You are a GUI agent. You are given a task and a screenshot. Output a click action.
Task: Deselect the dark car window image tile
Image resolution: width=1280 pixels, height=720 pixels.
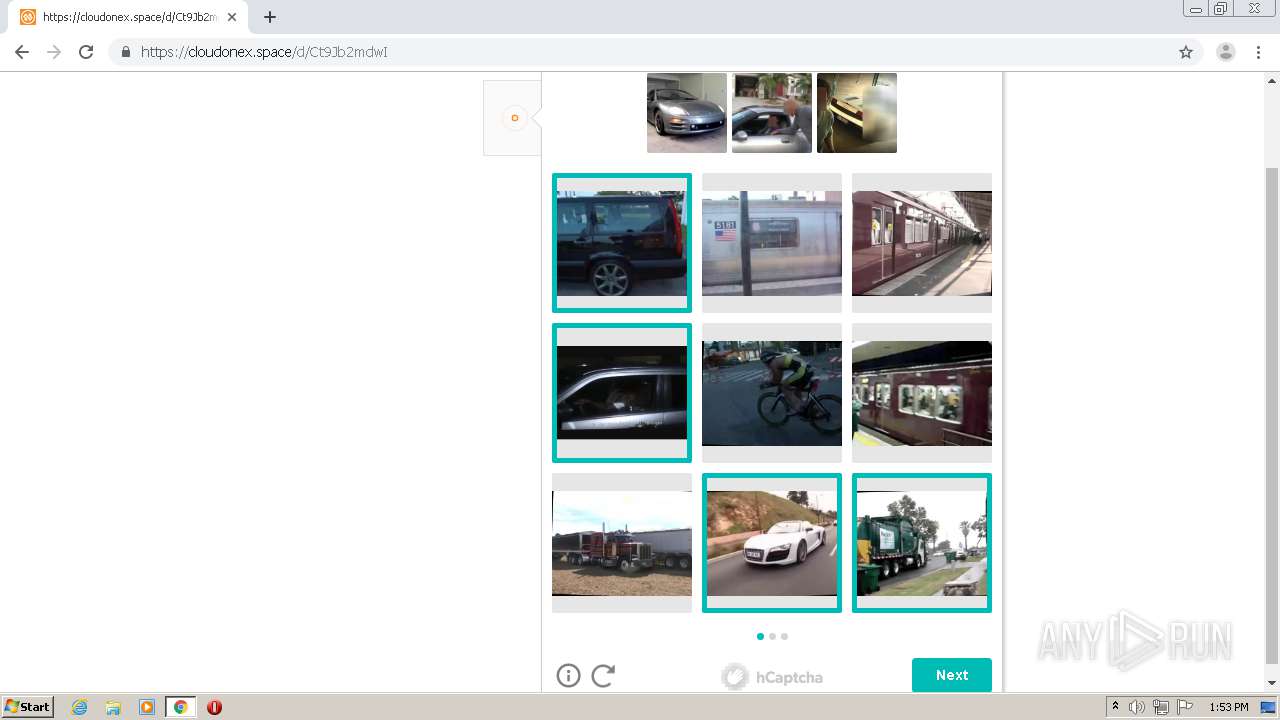coord(622,393)
